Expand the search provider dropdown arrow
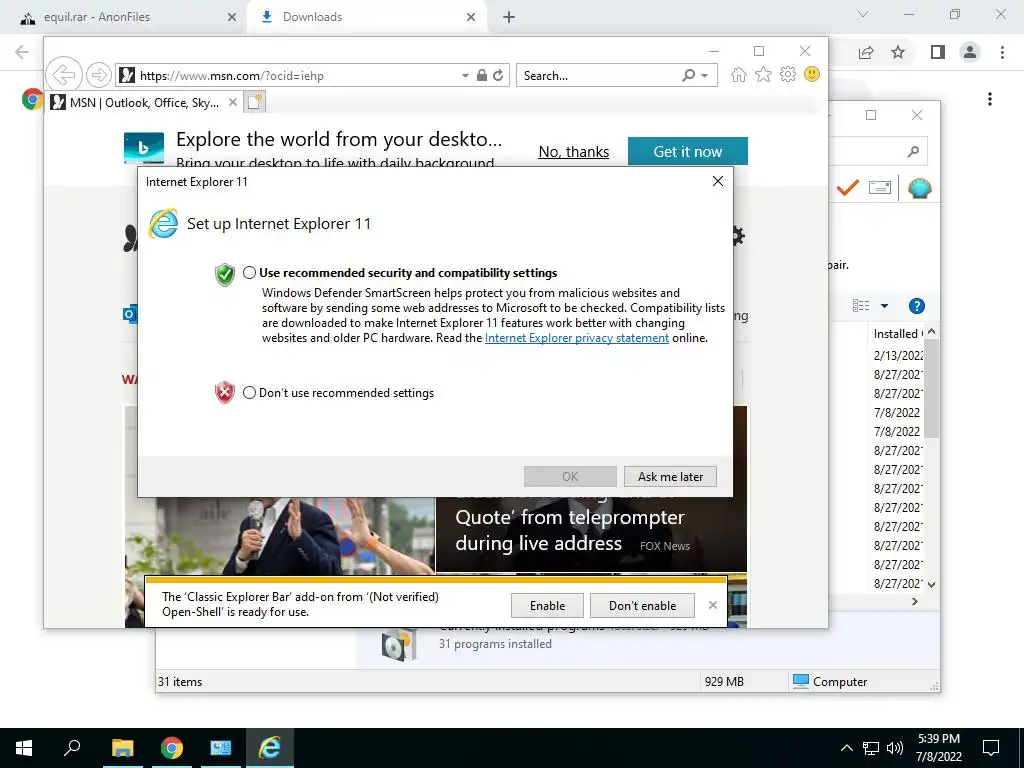The image size is (1024, 768). (x=705, y=76)
